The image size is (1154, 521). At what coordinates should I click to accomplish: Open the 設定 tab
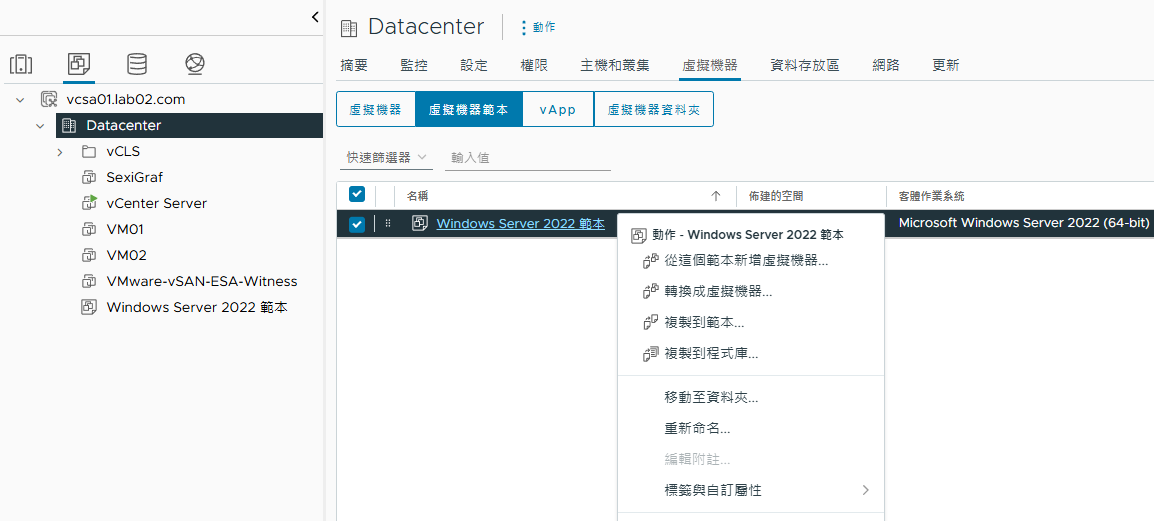pyautogui.click(x=474, y=65)
